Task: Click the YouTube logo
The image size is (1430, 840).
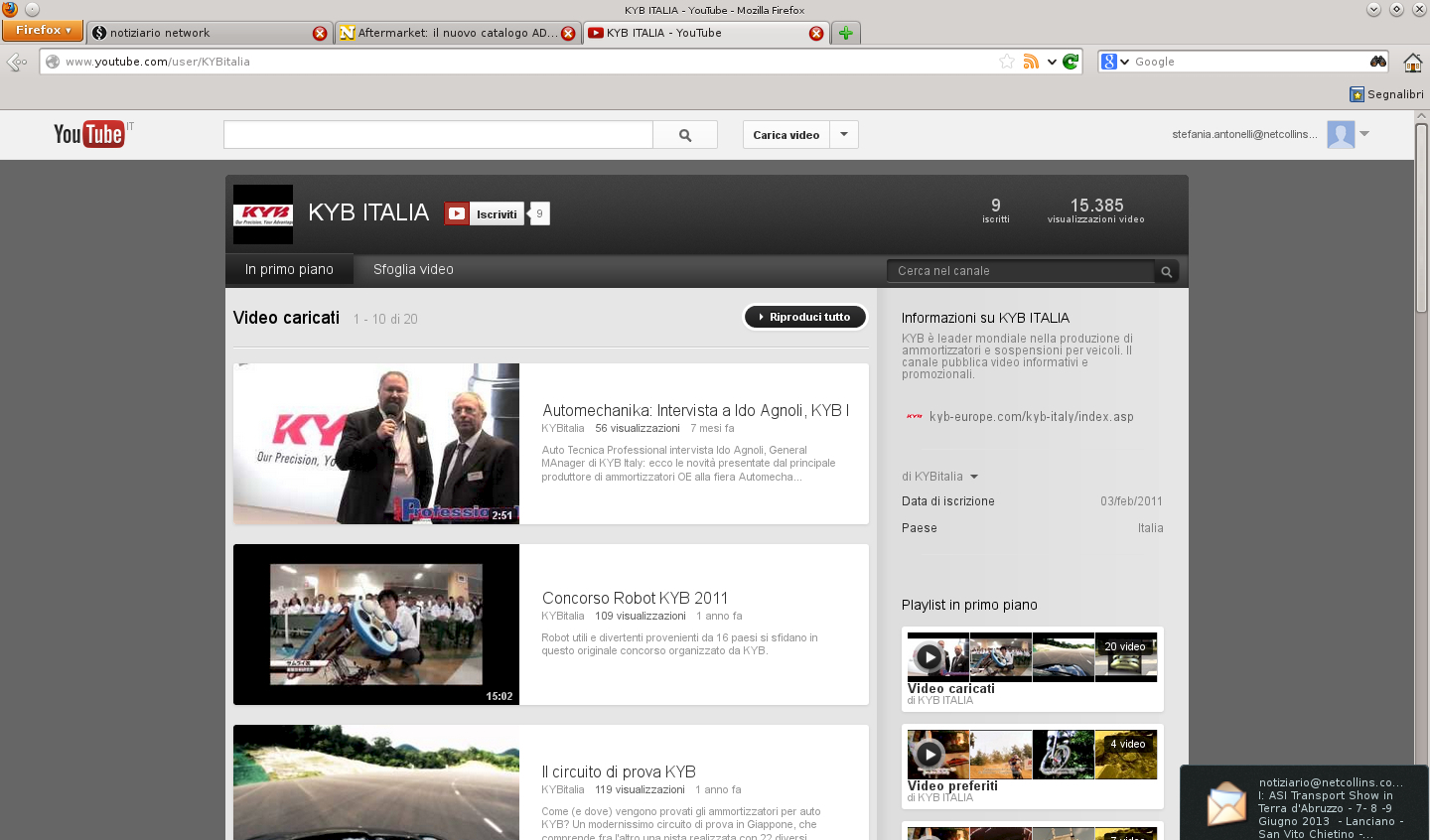Action: click(x=89, y=134)
